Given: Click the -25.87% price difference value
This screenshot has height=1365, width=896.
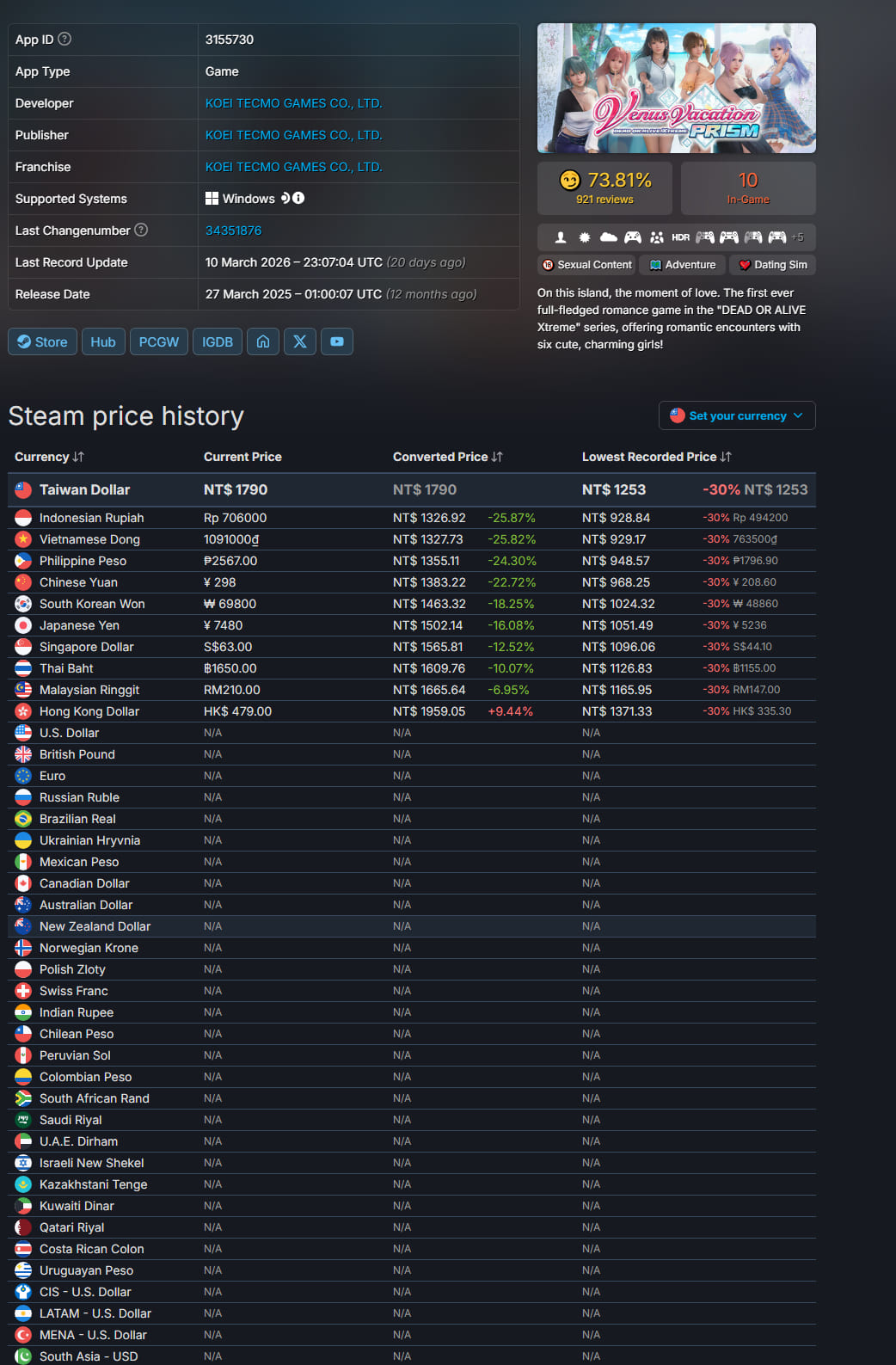Looking at the screenshot, I should (x=511, y=518).
